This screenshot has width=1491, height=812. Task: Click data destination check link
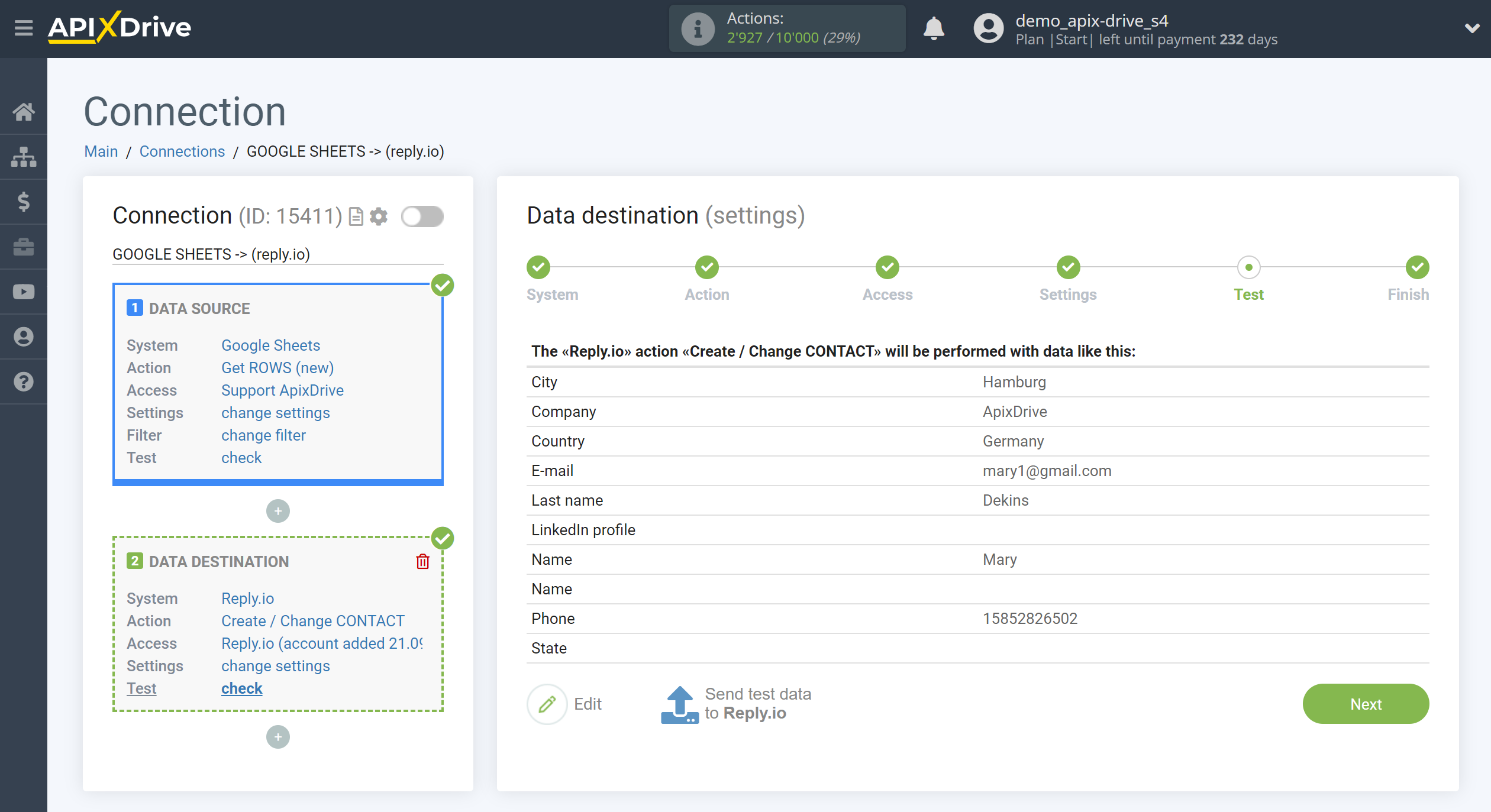[x=242, y=688]
